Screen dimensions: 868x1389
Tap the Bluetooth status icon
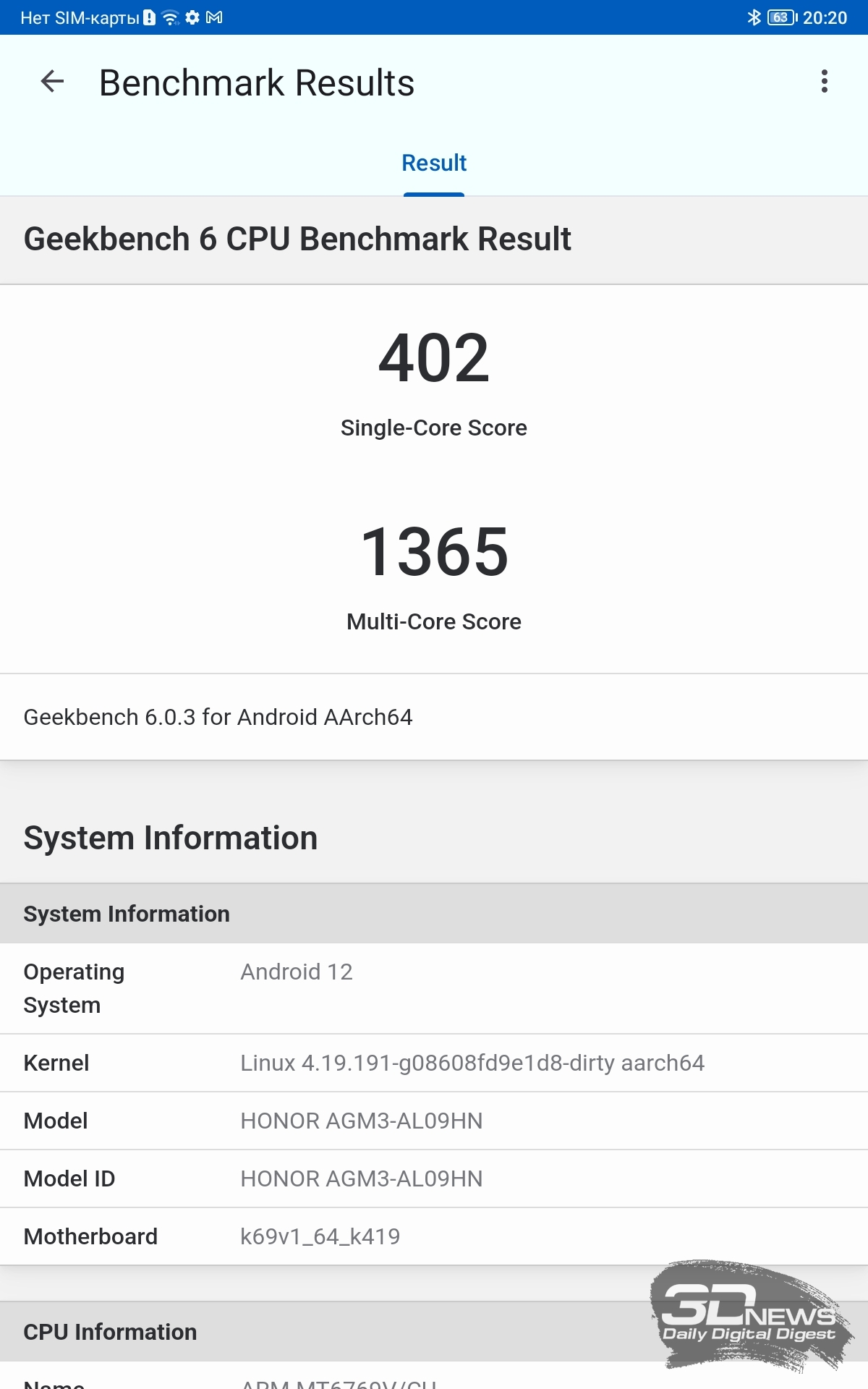pyautogui.click(x=754, y=17)
